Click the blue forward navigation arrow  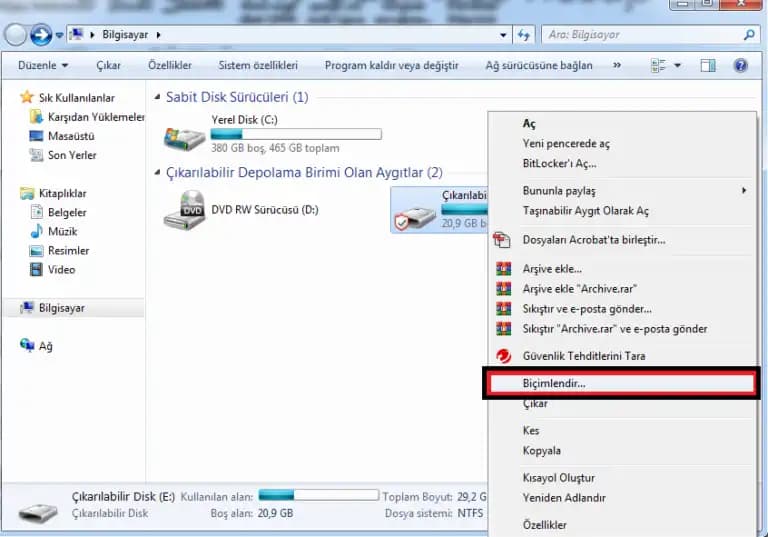tap(42, 35)
